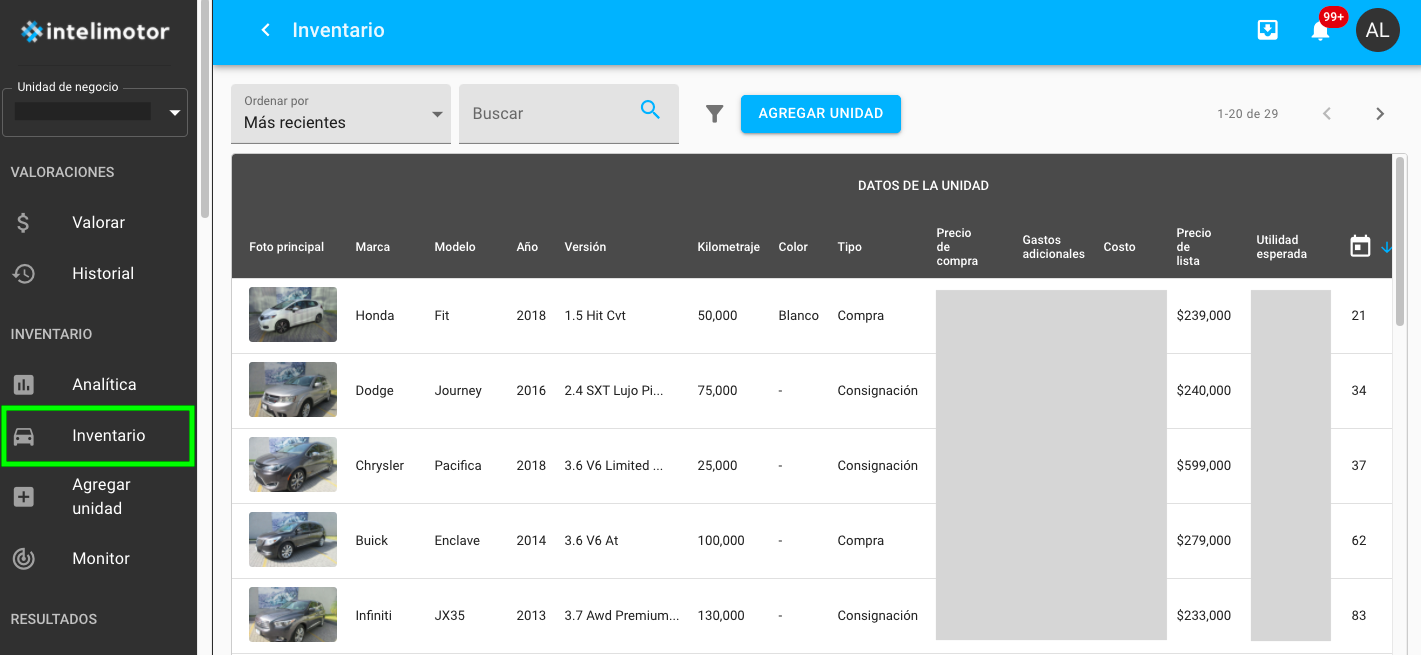
Task: Open the Infiniti JX35 photo thumbnail
Action: 293,615
